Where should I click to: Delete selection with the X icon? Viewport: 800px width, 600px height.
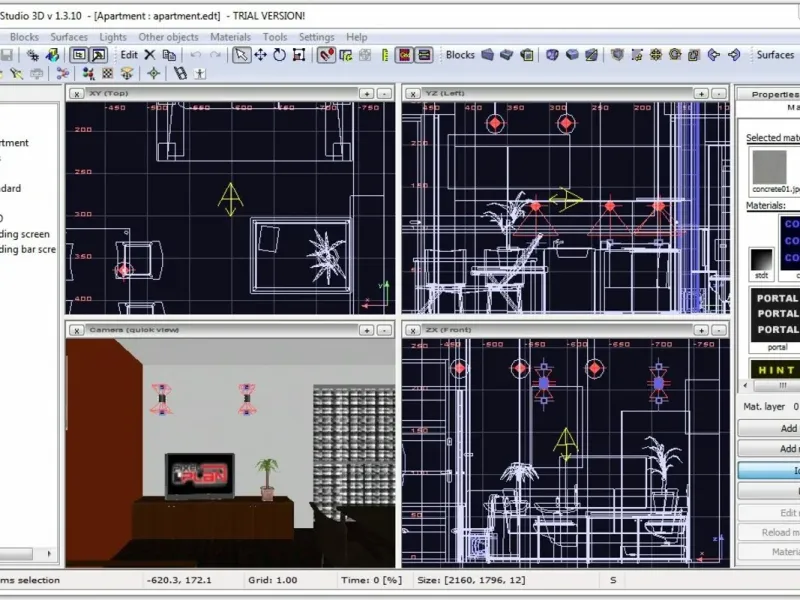(149, 55)
